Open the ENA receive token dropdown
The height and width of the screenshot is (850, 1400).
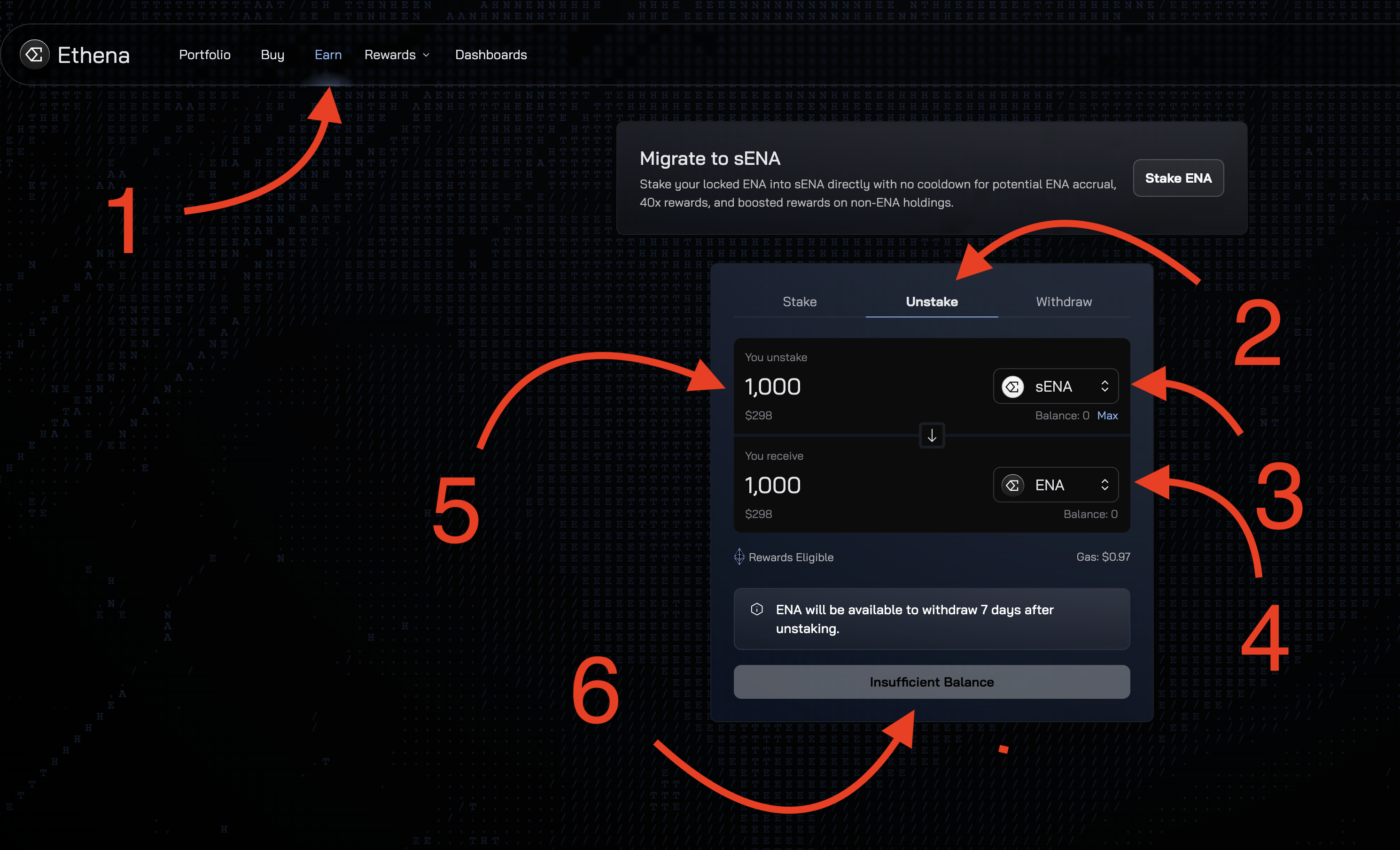pyautogui.click(x=1056, y=484)
